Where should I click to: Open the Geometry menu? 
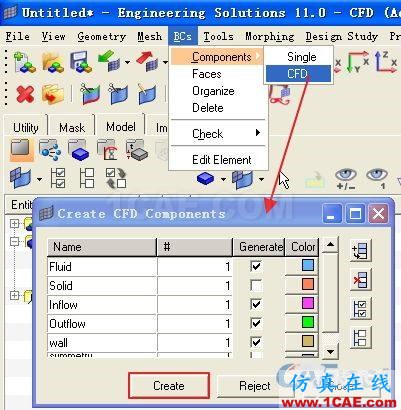[x=101, y=36]
